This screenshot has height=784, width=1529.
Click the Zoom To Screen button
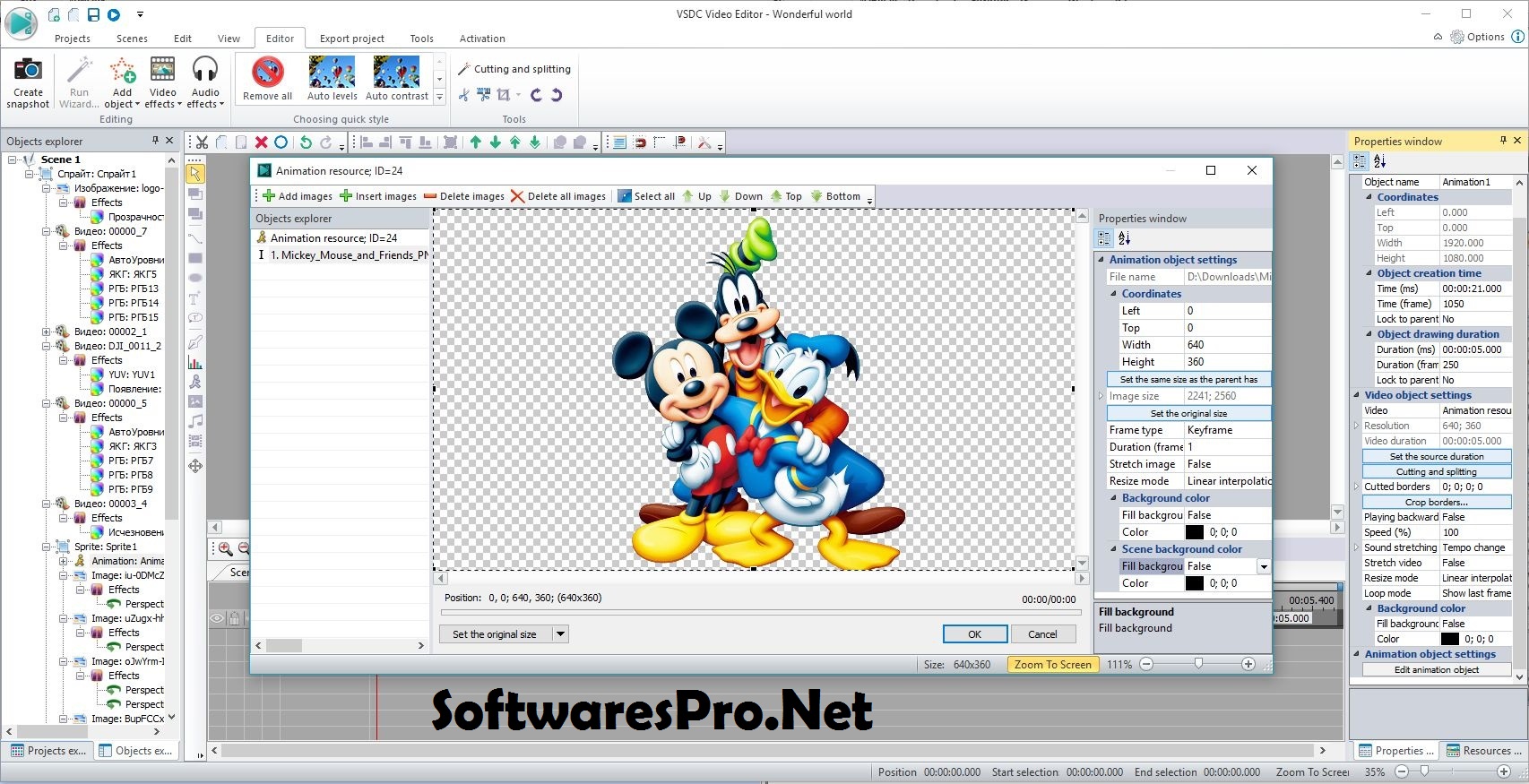pos(1052,664)
